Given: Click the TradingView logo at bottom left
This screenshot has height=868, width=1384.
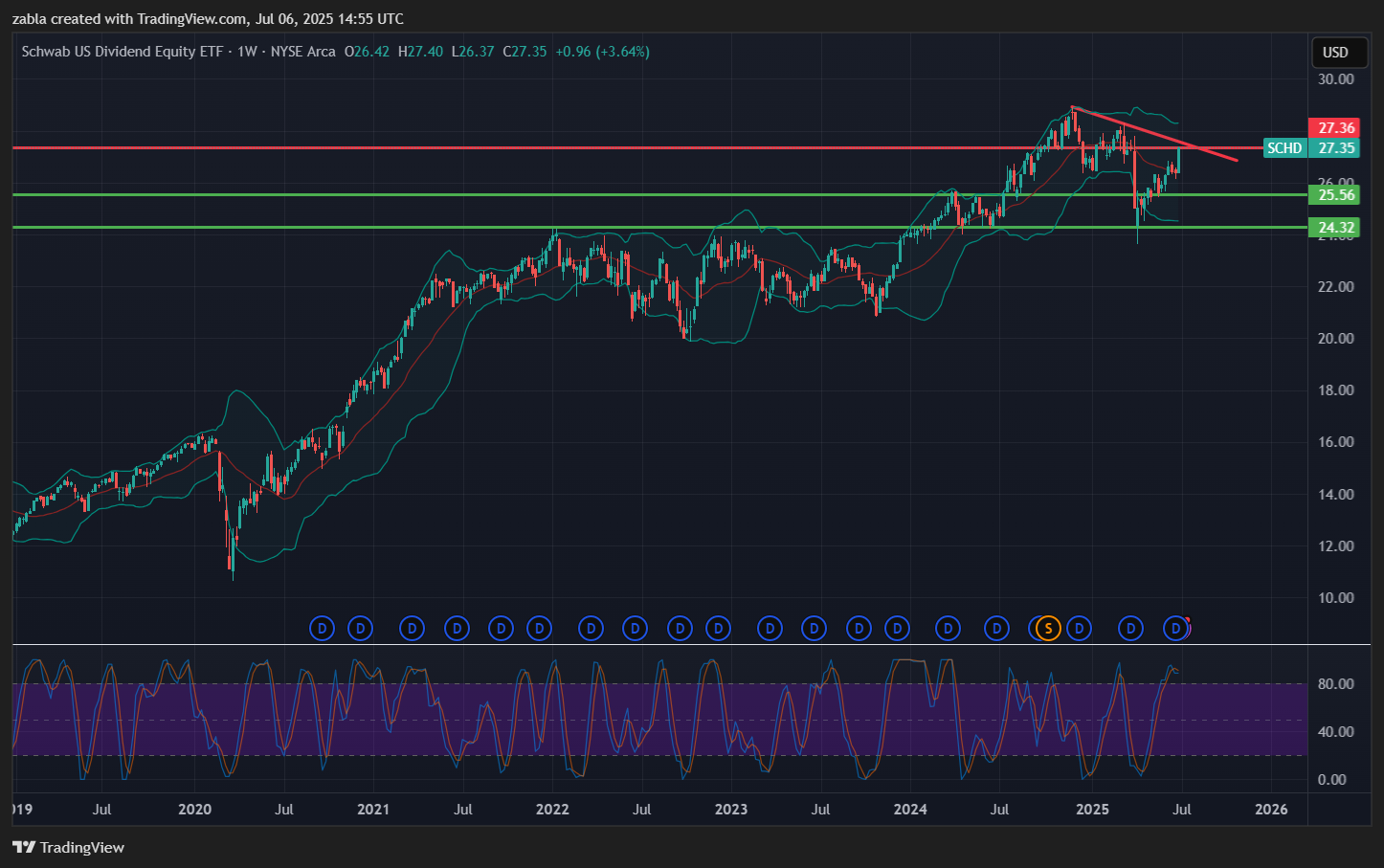Looking at the screenshot, I should [69, 847].
